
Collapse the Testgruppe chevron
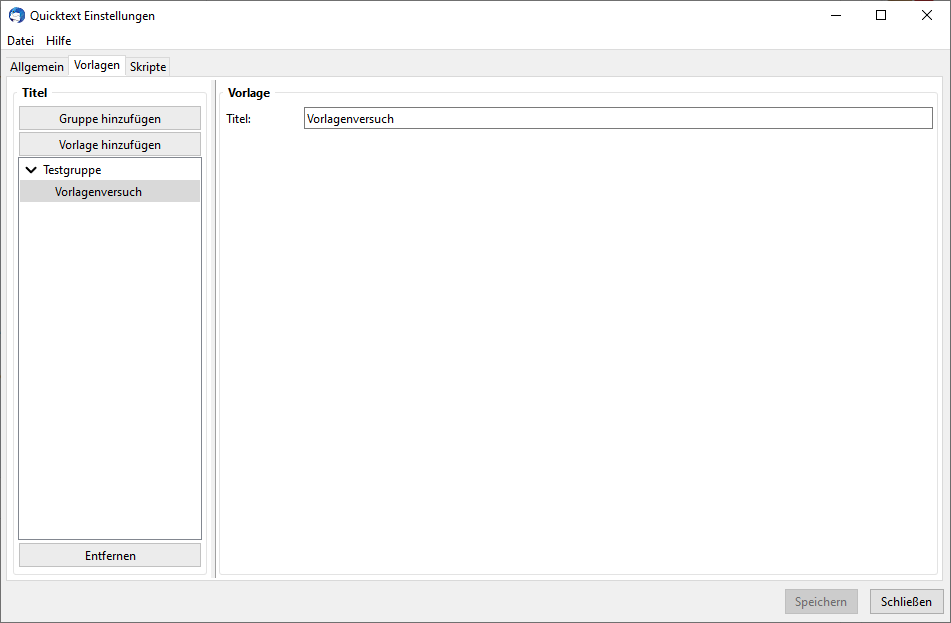(x=32, y=170)
